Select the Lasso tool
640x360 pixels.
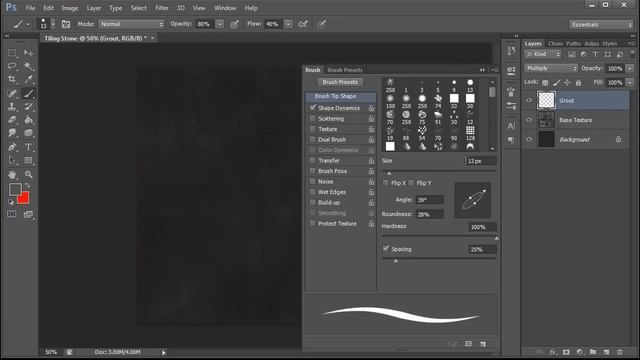tap(12, 66)
